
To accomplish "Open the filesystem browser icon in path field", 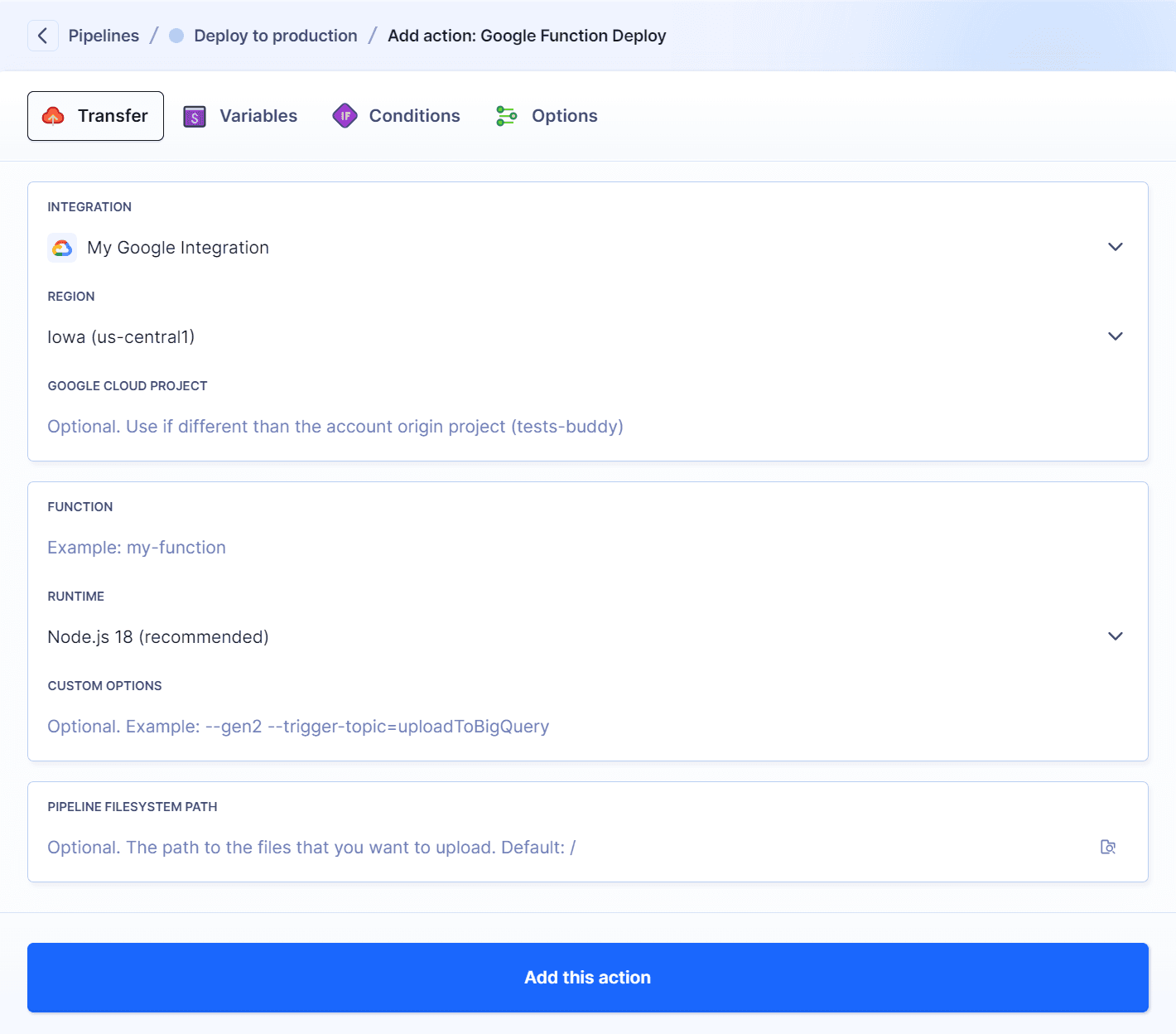I will 1108,847.
